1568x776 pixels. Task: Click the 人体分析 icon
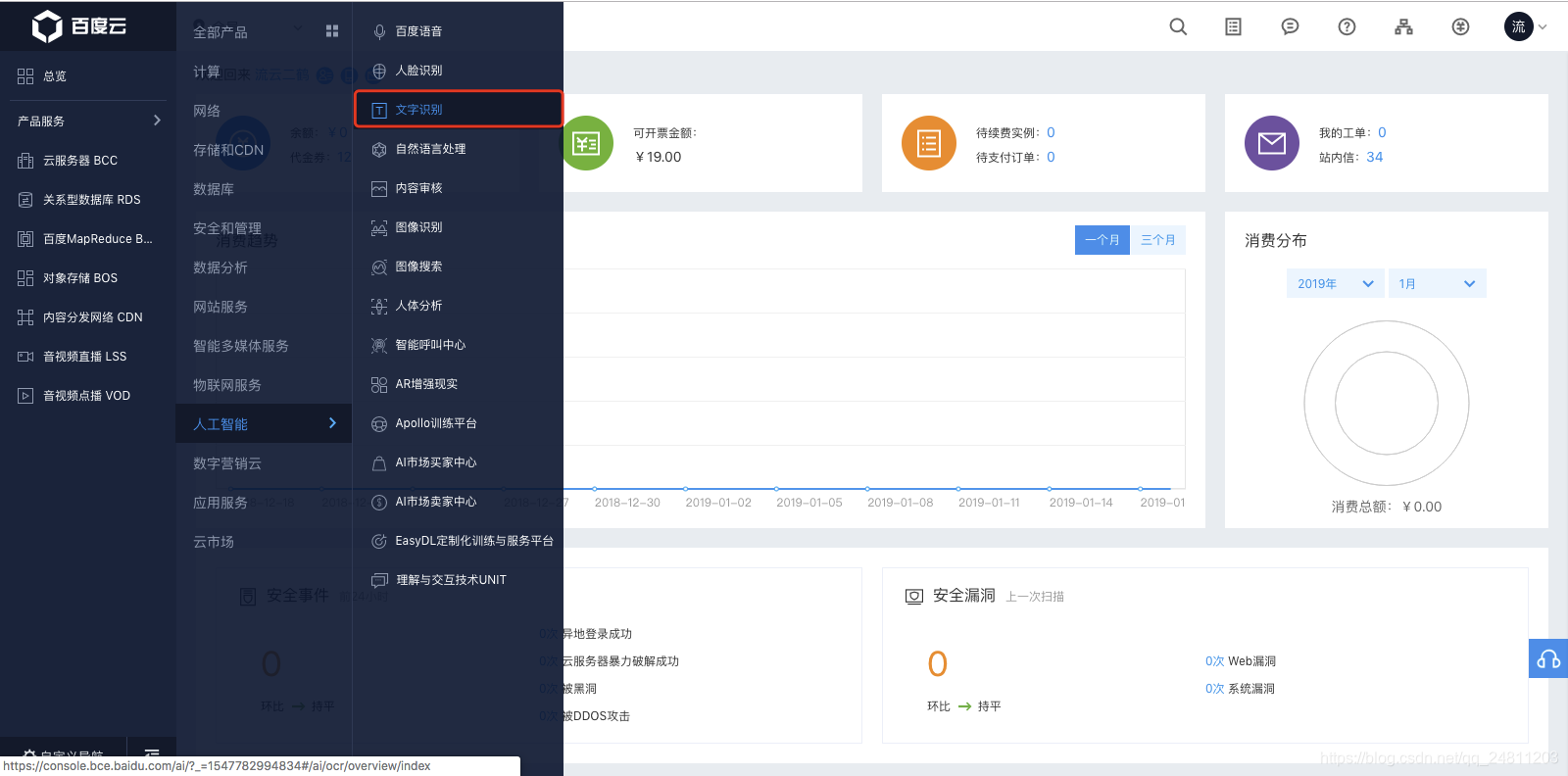pos(379,307)
